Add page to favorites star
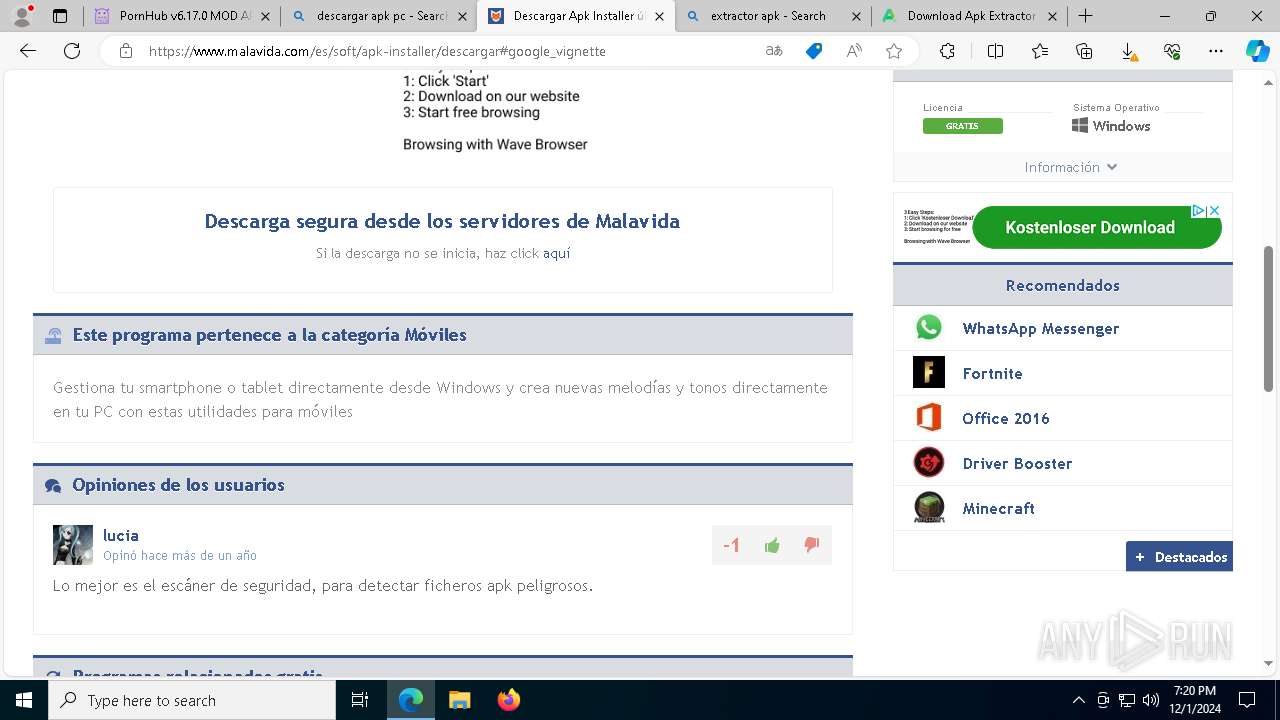Screen dimensions: 1280x720 click(x=894, y=51)
